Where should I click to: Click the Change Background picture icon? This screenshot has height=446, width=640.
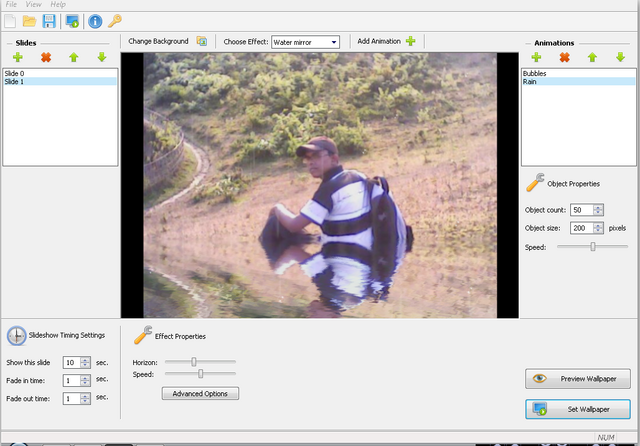click(201, 41)
